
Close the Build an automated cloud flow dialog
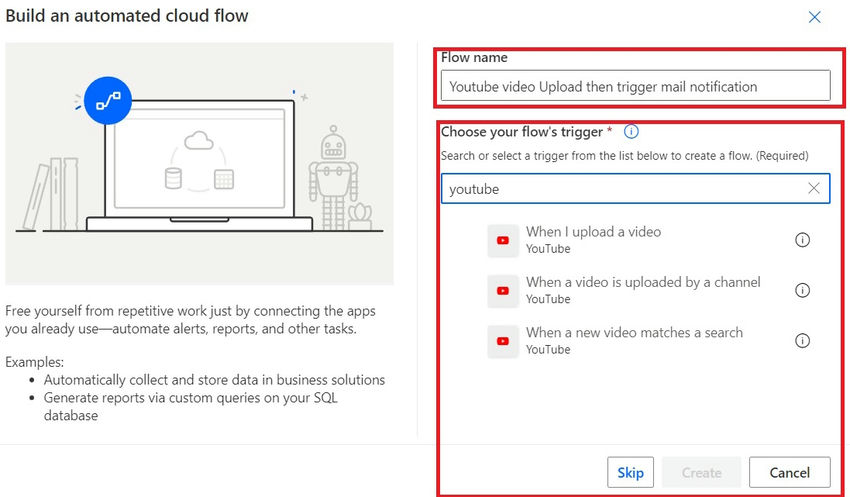(814, 17)
